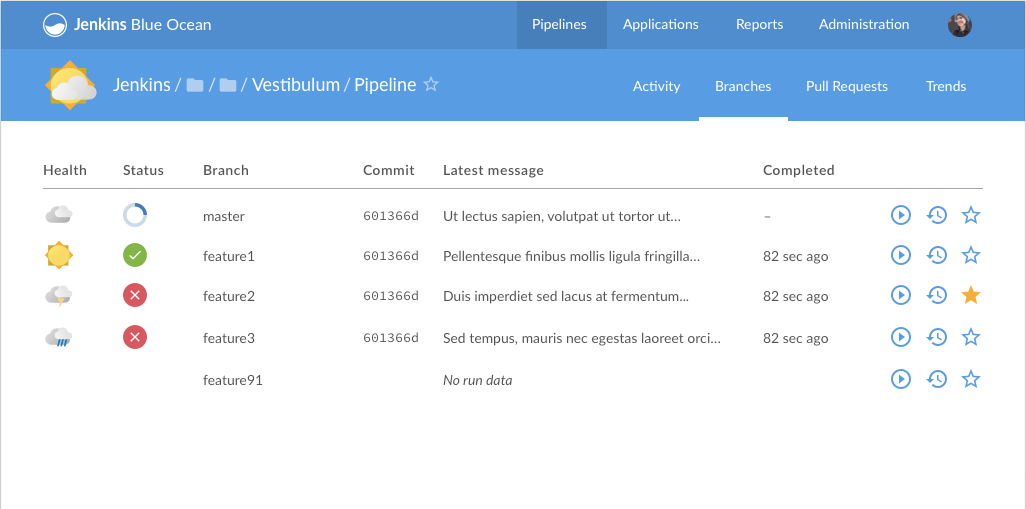
Task: Favorite the master branch
Action: [x=970, y=215]
